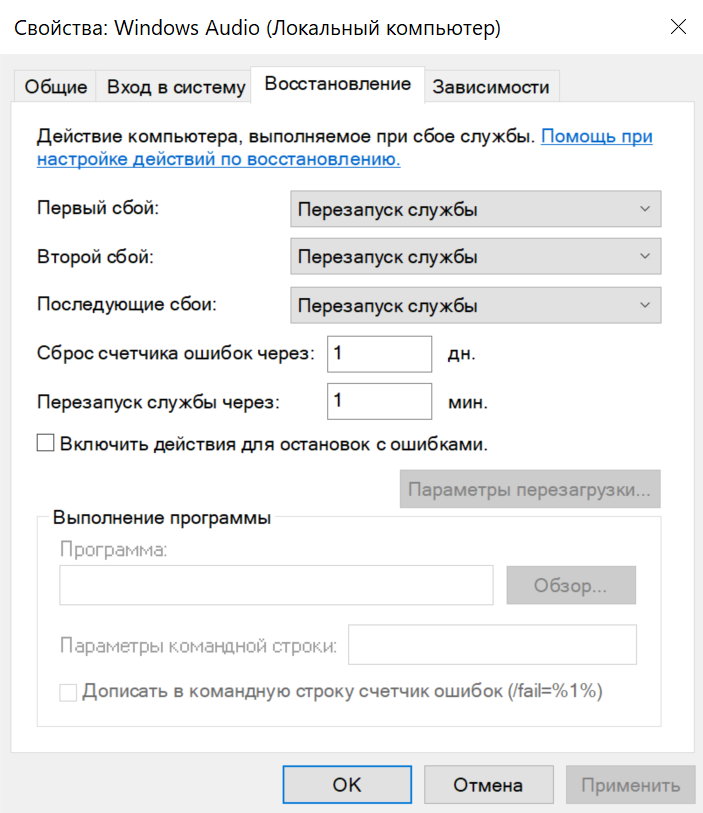The height and width of the screenshot is (813, 703).
Task: Enable Включить действия для остановок с ошибками
Action: point(45,443)
